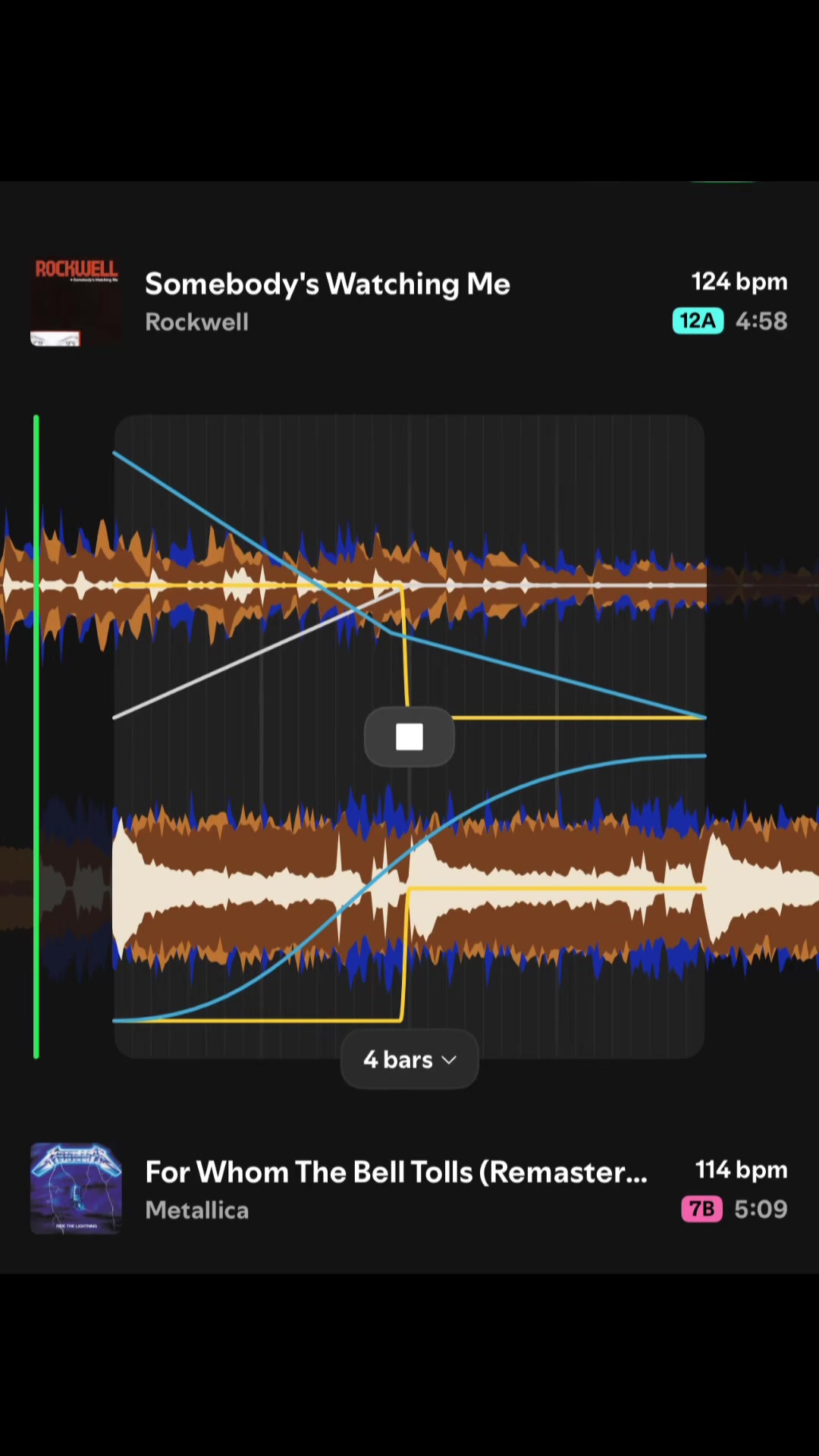This screenshot has width=819, height=1456.
Task: Stop playback with the square stop button
Action: 409,736
